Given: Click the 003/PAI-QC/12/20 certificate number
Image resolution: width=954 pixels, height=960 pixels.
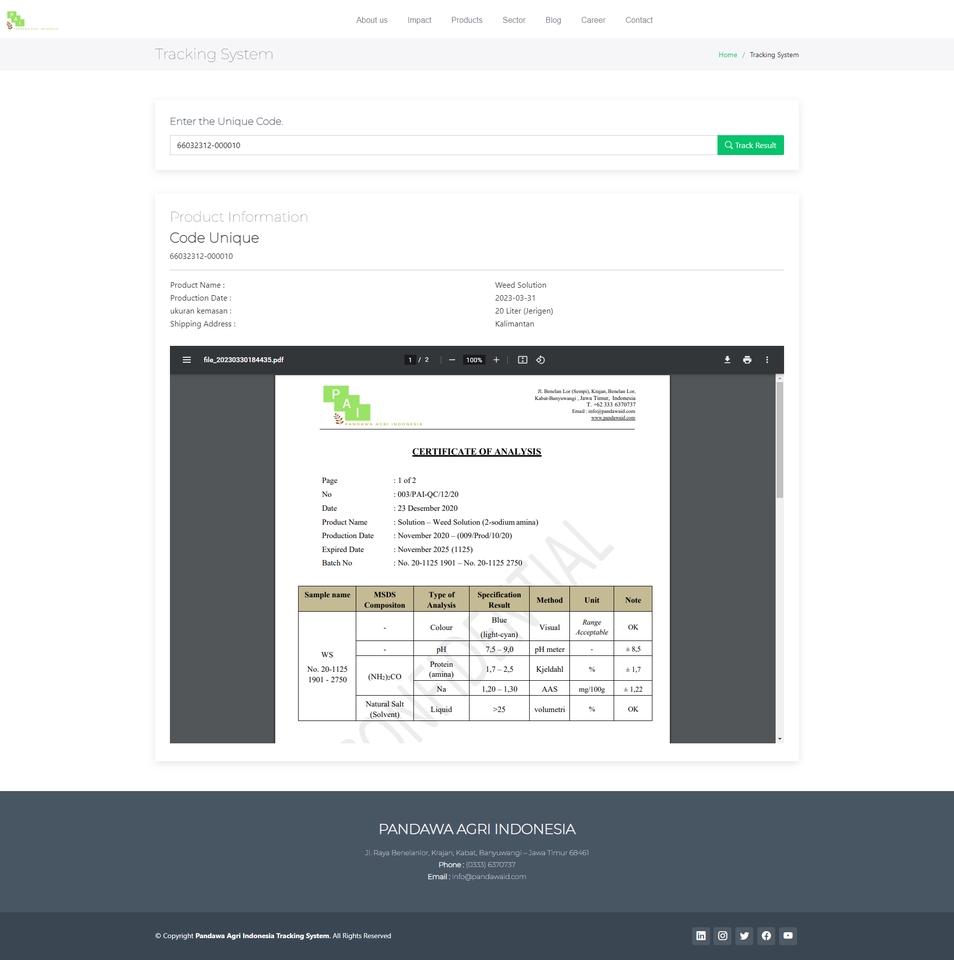Looking at the screenshot, I should [x=428, y=494].
